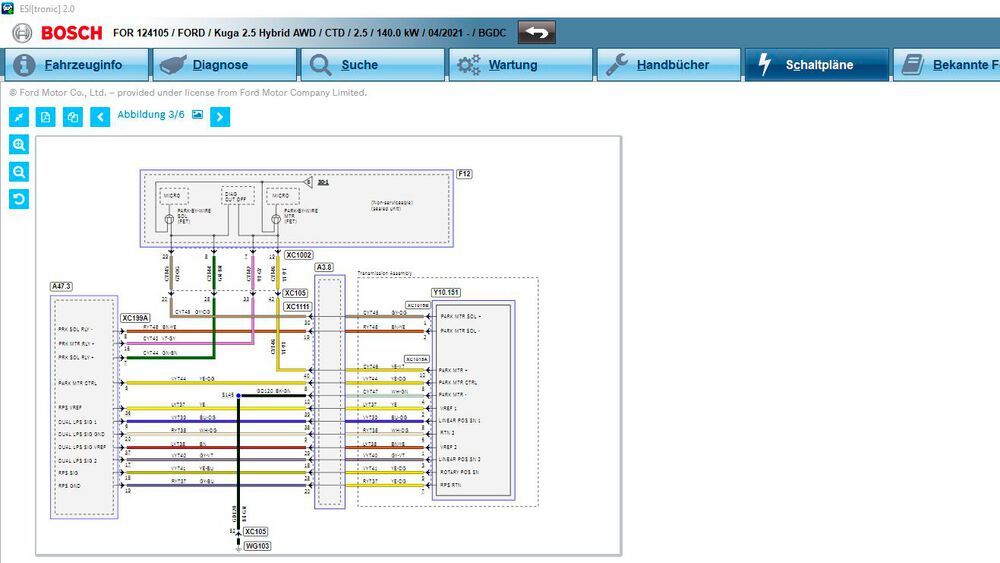Click the copy pages icon
Viewport: 1000px width, 563px height.
click(x=73, y=117)
